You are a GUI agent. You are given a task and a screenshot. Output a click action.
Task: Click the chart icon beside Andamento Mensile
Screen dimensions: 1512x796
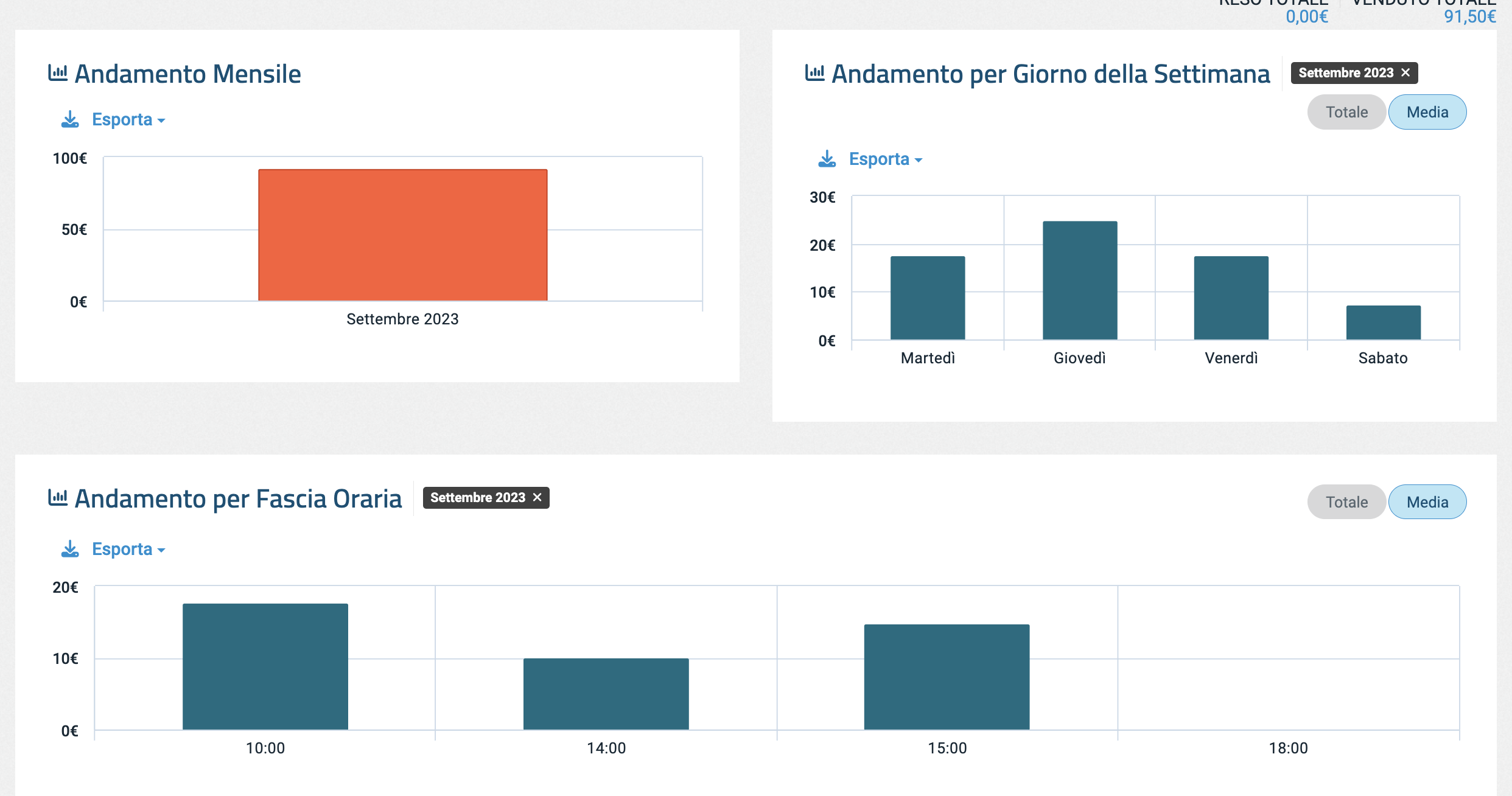pos(57,73)
